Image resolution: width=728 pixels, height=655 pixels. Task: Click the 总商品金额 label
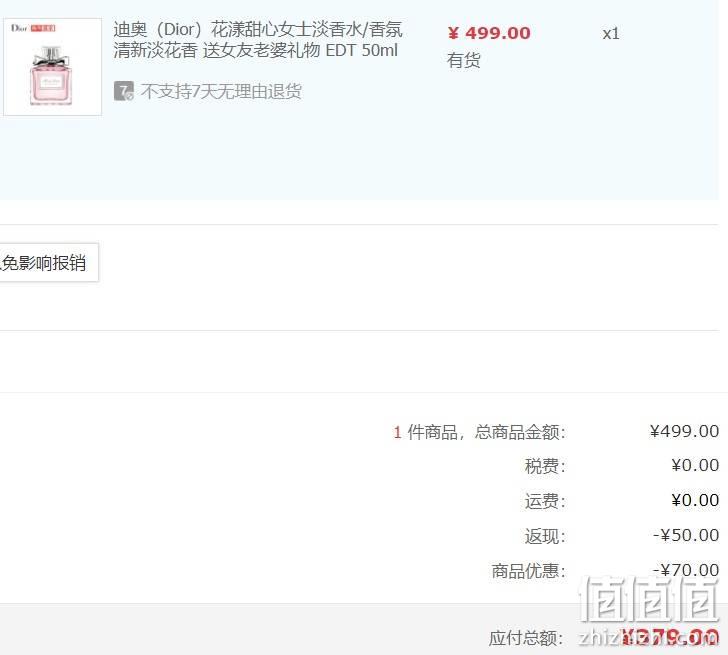pos(520,432)
